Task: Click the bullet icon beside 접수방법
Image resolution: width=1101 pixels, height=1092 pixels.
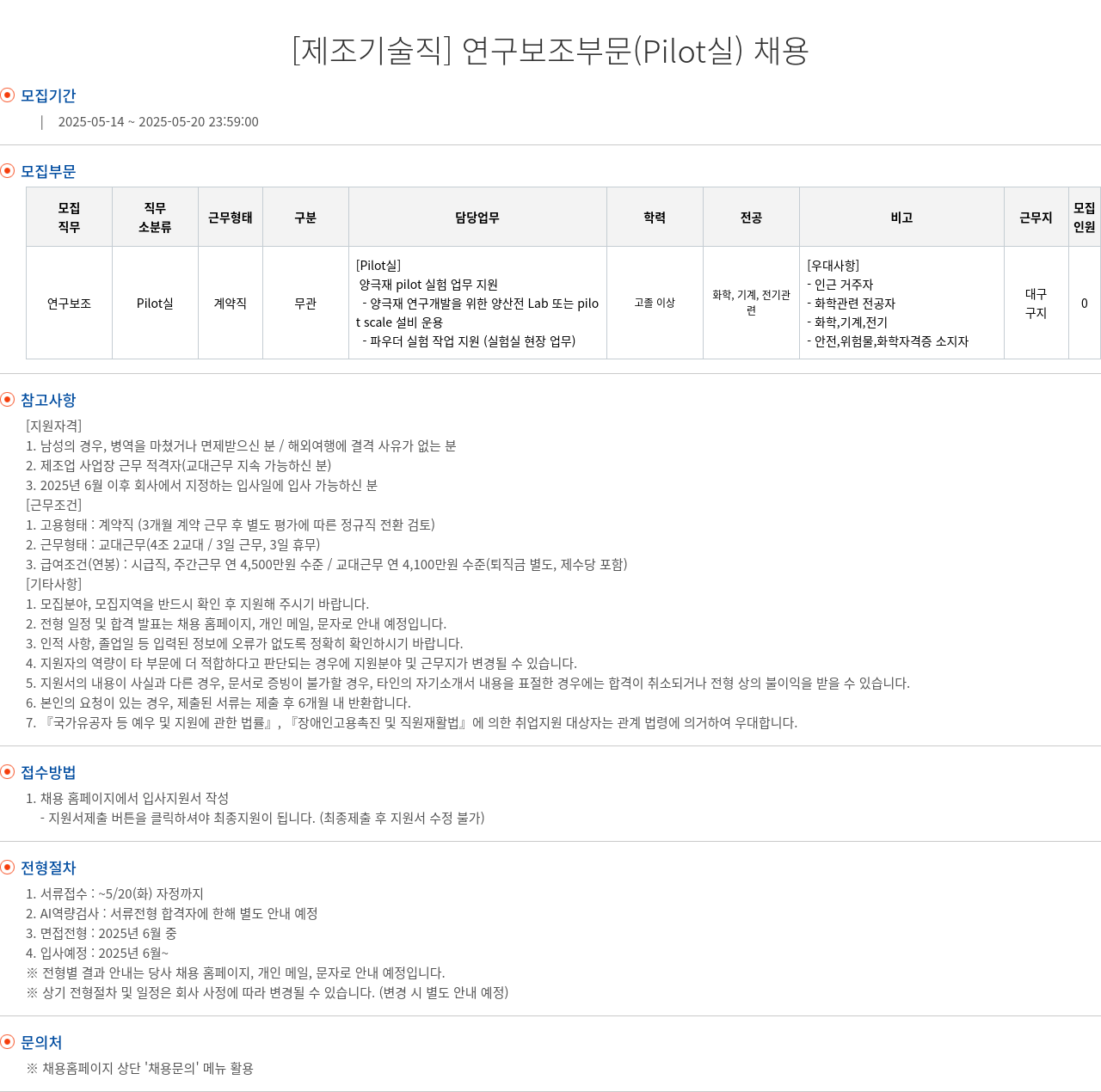Action: coord(8,771)
